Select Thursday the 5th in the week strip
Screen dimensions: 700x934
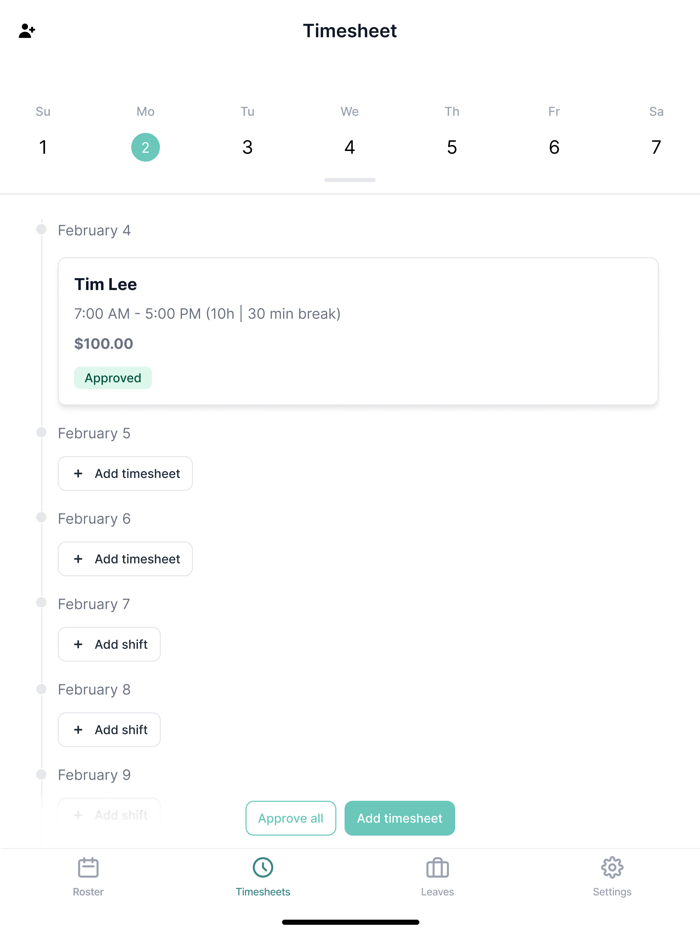tap(452, 147)
